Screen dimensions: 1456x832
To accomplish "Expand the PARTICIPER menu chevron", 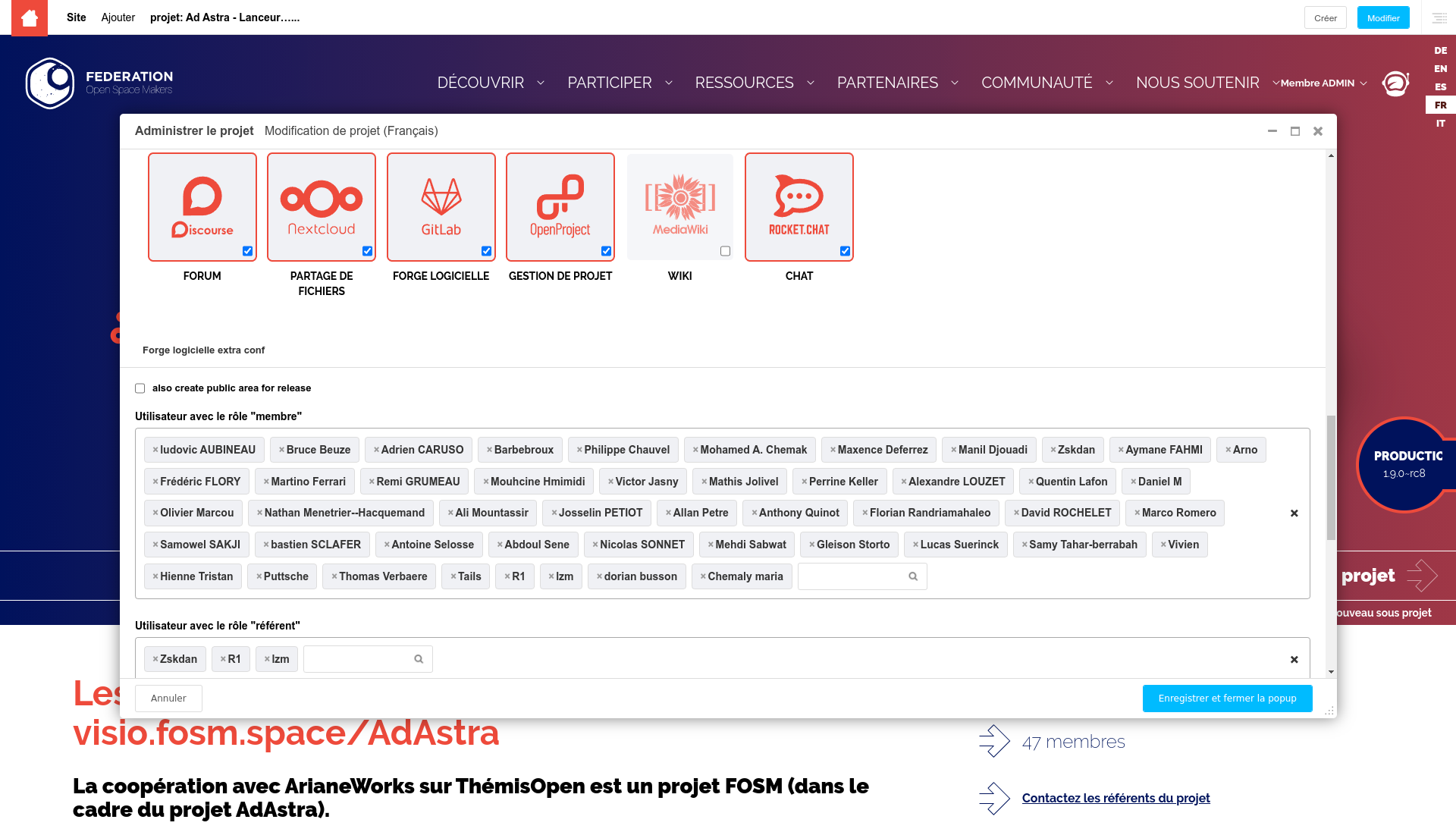I will coord(669,83).
